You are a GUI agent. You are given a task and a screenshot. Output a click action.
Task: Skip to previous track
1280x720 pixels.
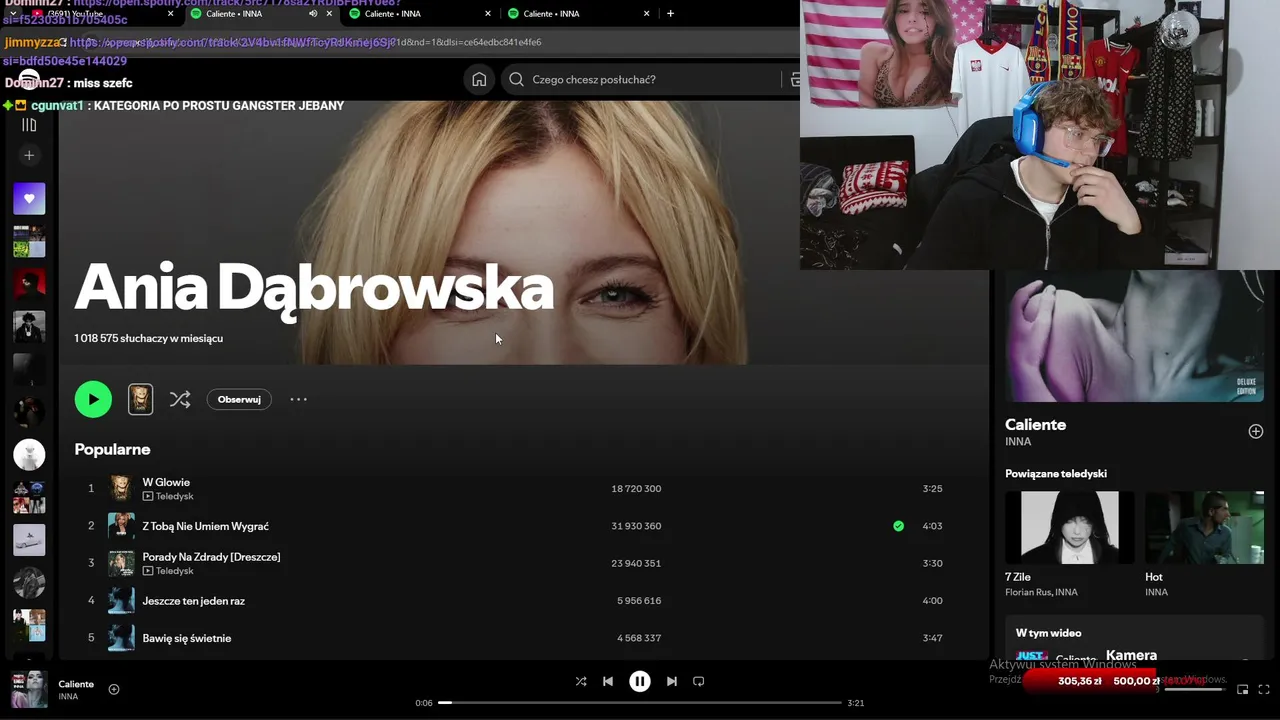pyautogui.click(x=608, y=681)
